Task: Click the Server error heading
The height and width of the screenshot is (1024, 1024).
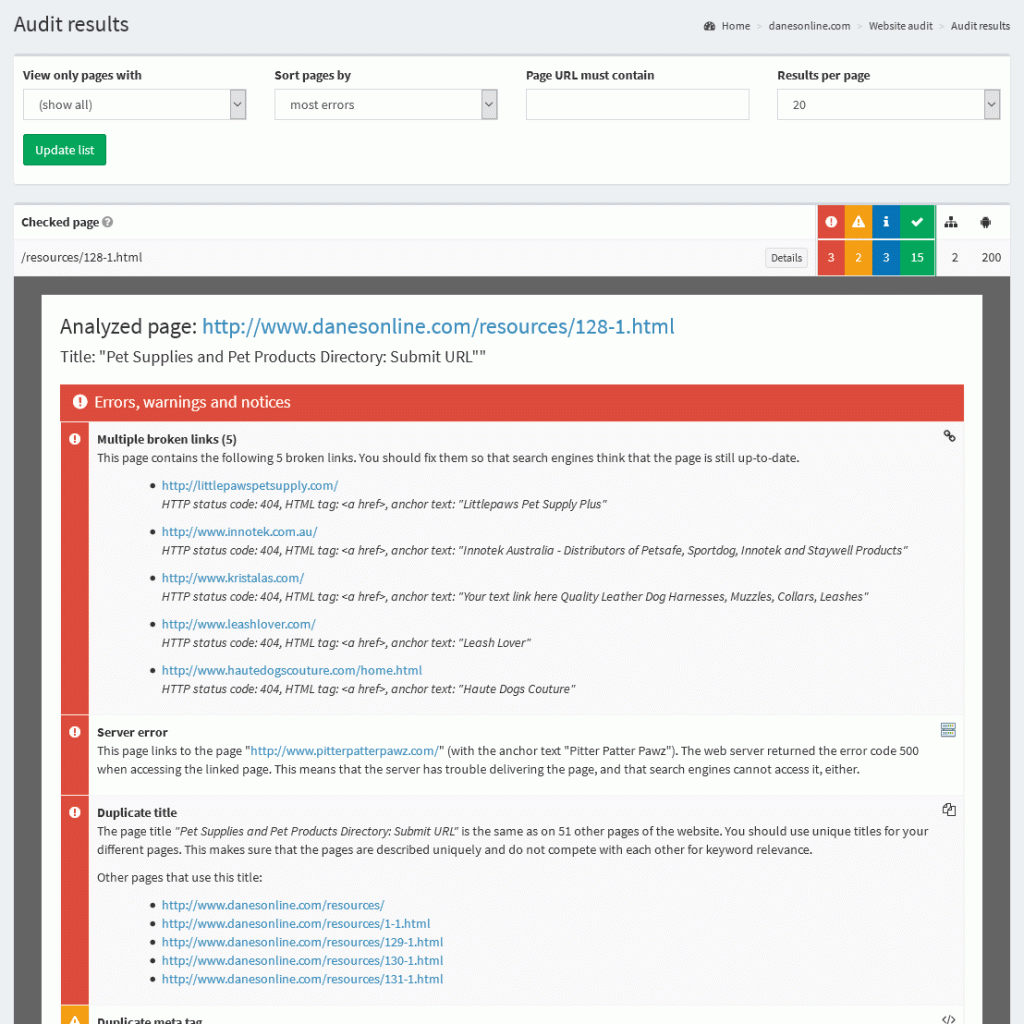Action: pyautogui.click(x=133, y=732)
